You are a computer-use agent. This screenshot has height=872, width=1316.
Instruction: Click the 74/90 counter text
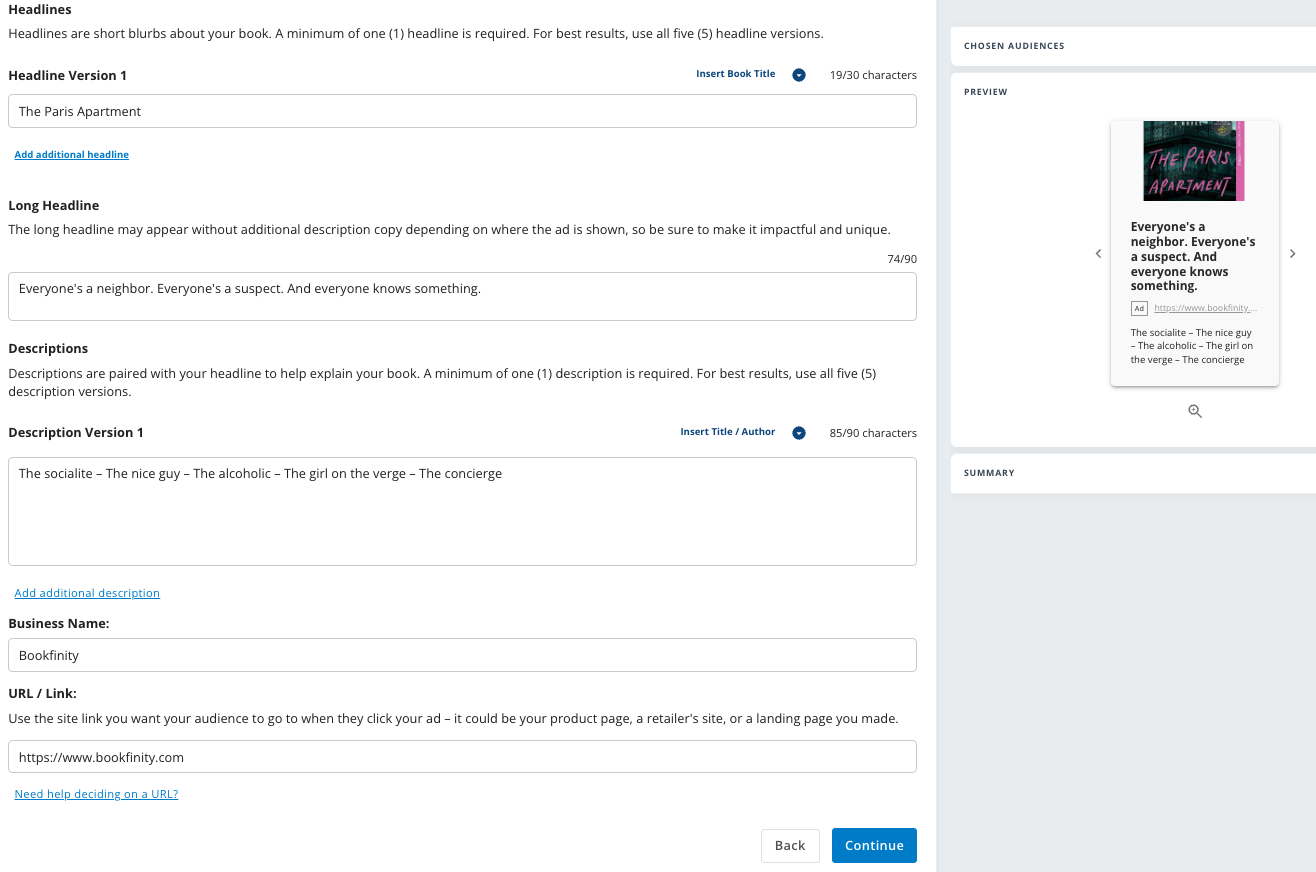point(902,259)
